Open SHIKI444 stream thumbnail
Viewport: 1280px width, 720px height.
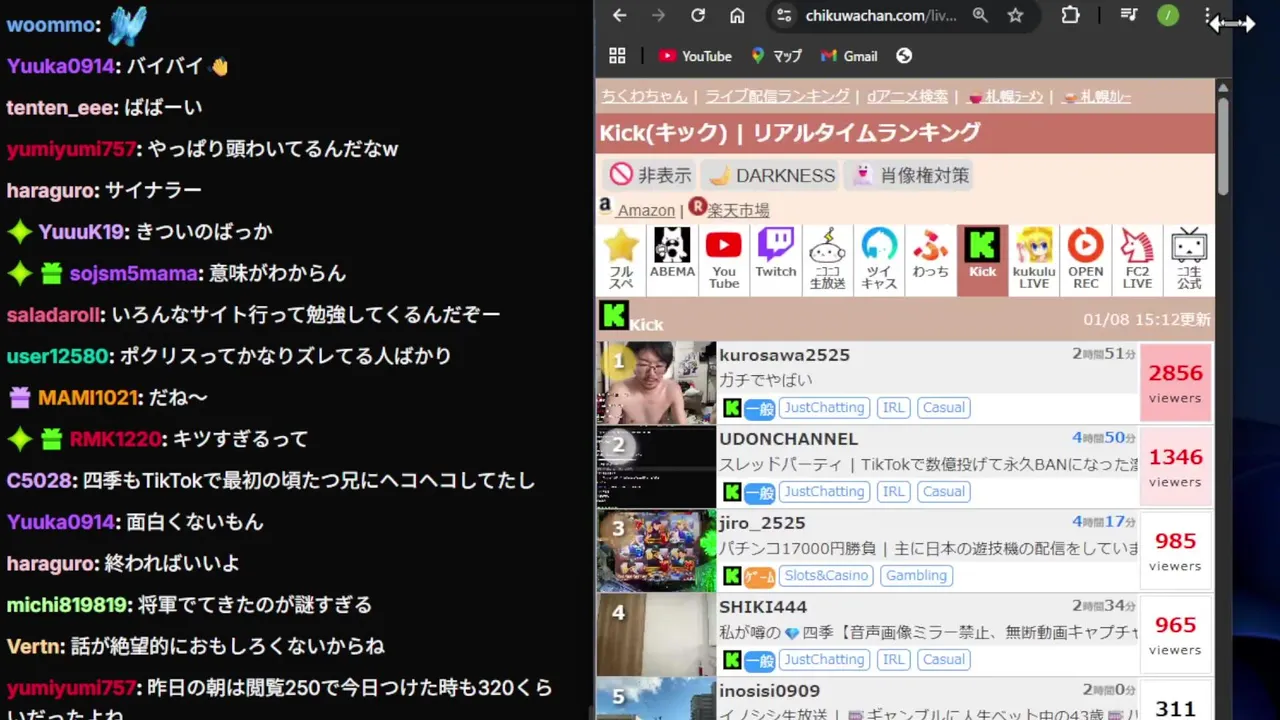657,635
